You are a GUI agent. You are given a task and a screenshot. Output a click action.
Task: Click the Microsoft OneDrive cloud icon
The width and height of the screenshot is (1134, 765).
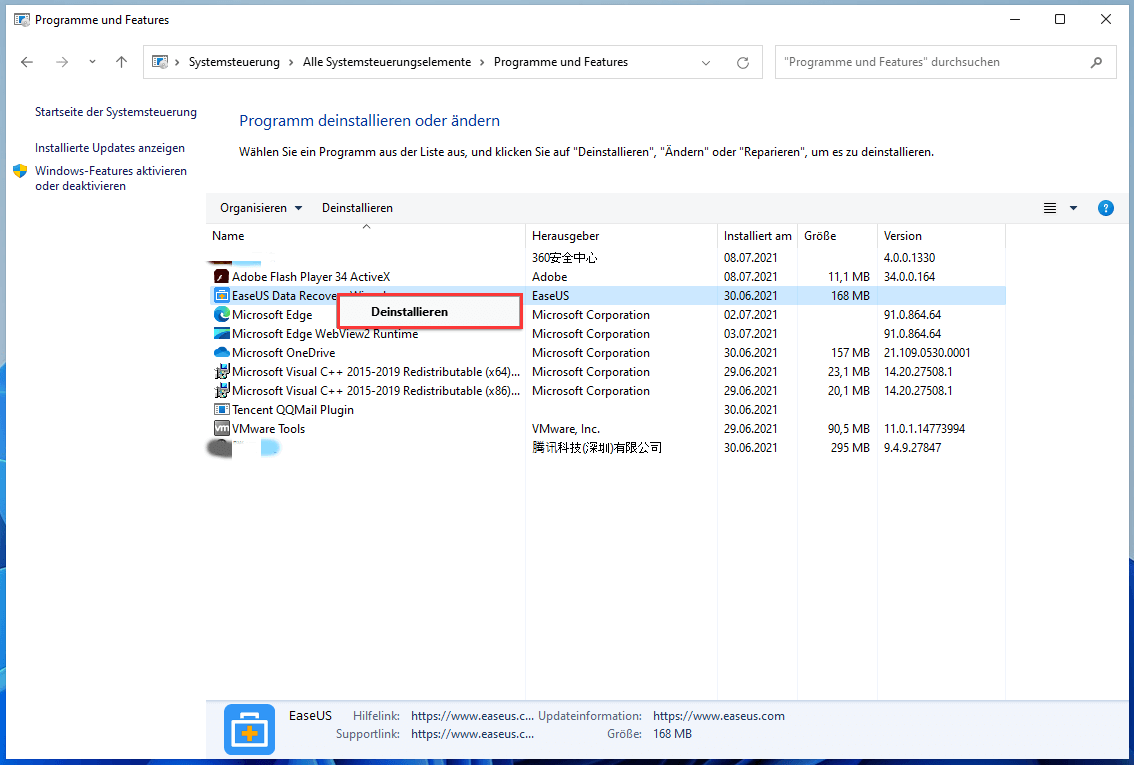(x=222, y=352)
